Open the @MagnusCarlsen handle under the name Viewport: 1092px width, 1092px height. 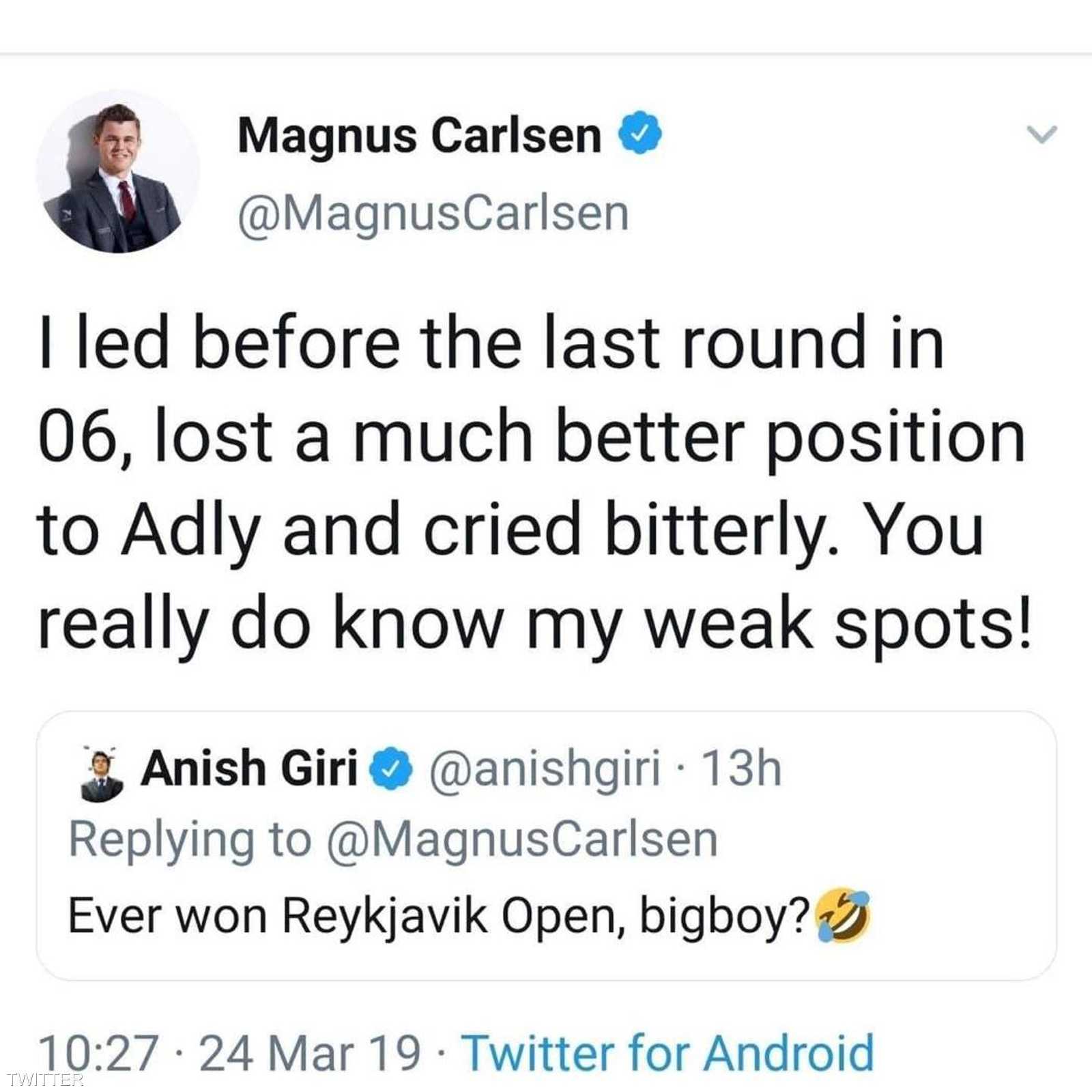[433, 214]
